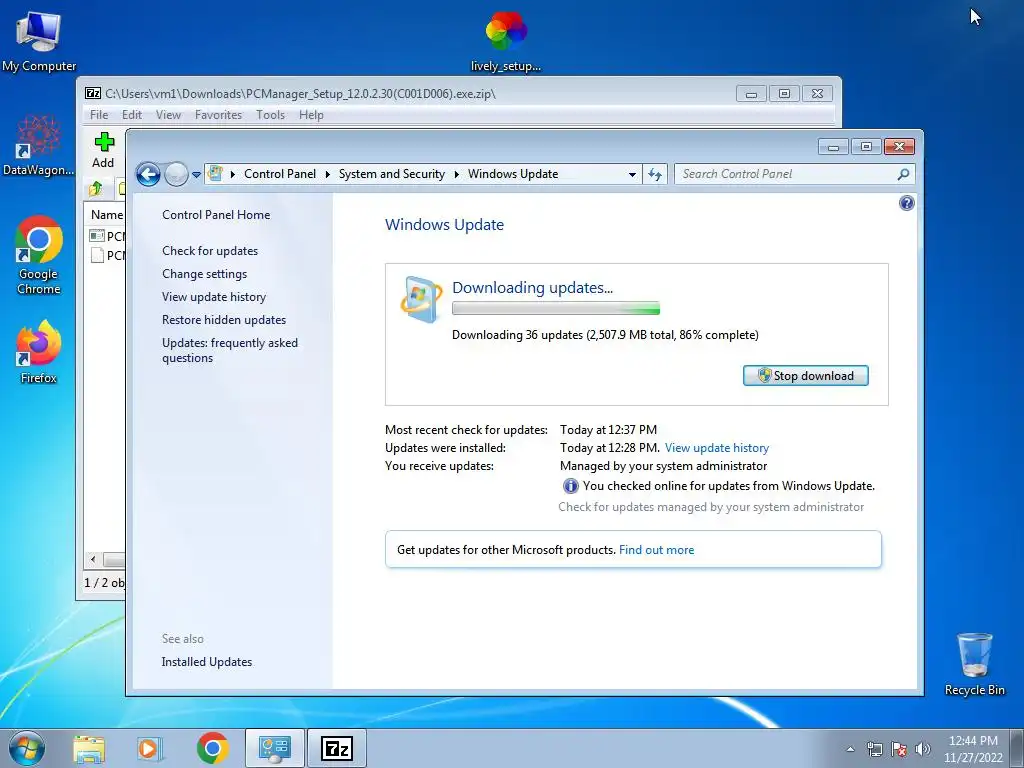Click the up-folder icon in 7-Zip

click(96, 189)
